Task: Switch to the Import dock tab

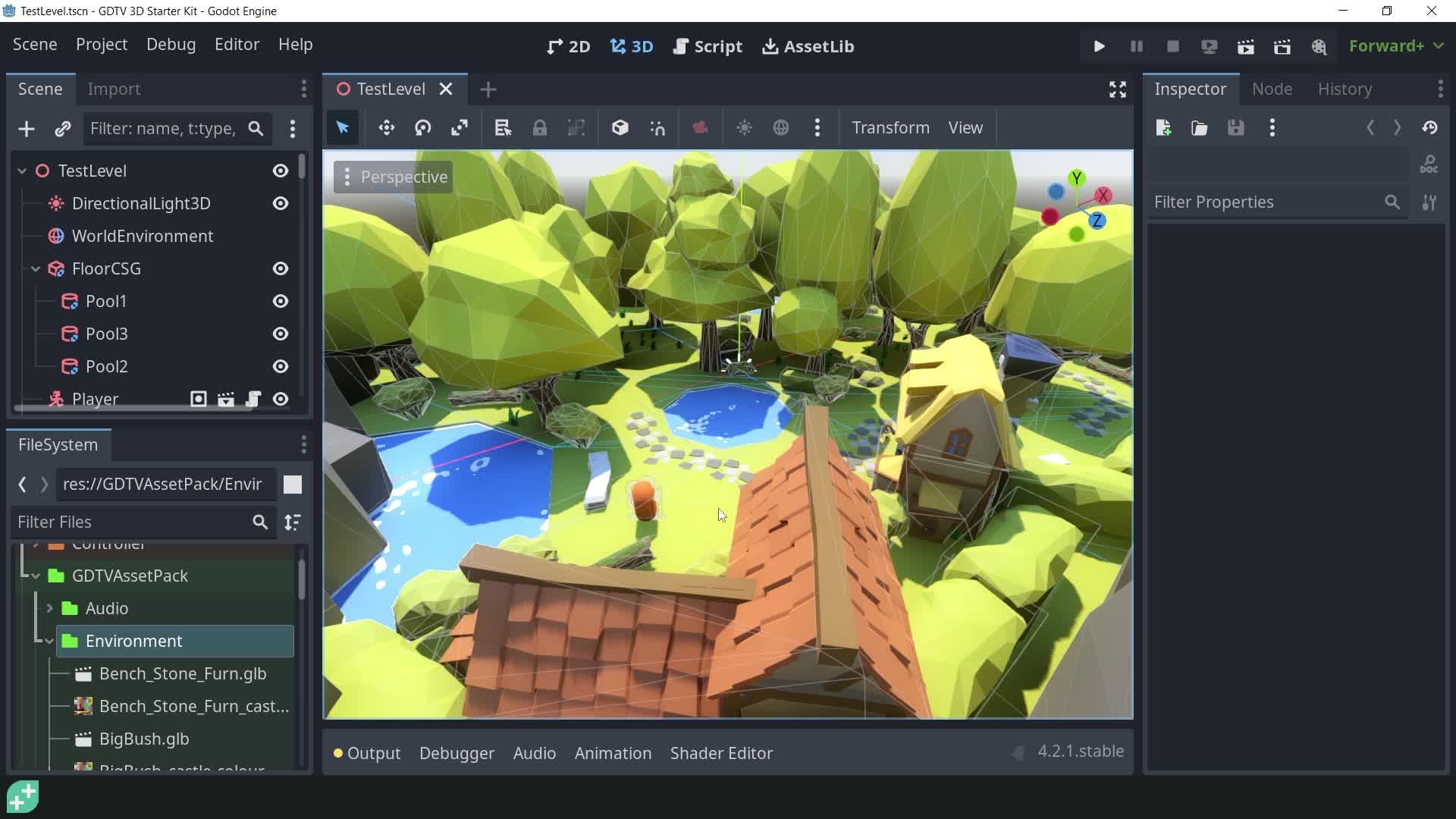Action: pyautogui.click(x=114, y=89)
